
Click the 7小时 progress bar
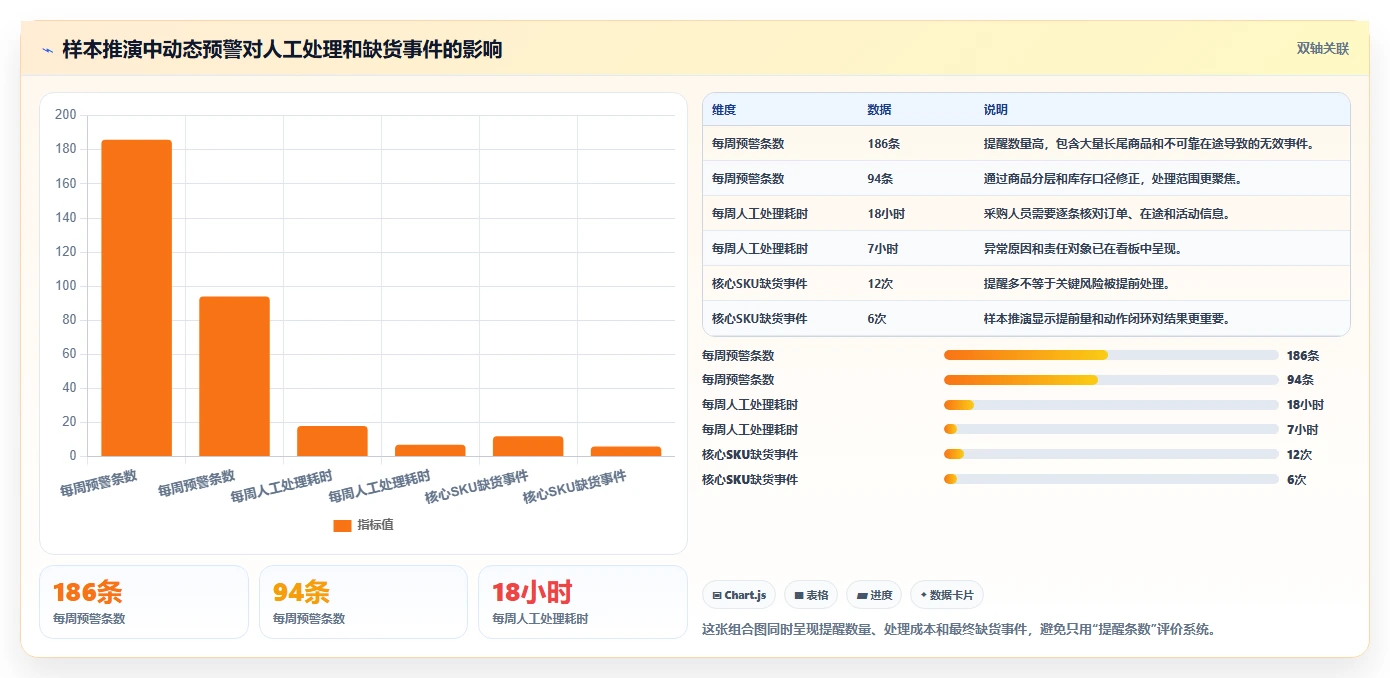(1111, 430)
